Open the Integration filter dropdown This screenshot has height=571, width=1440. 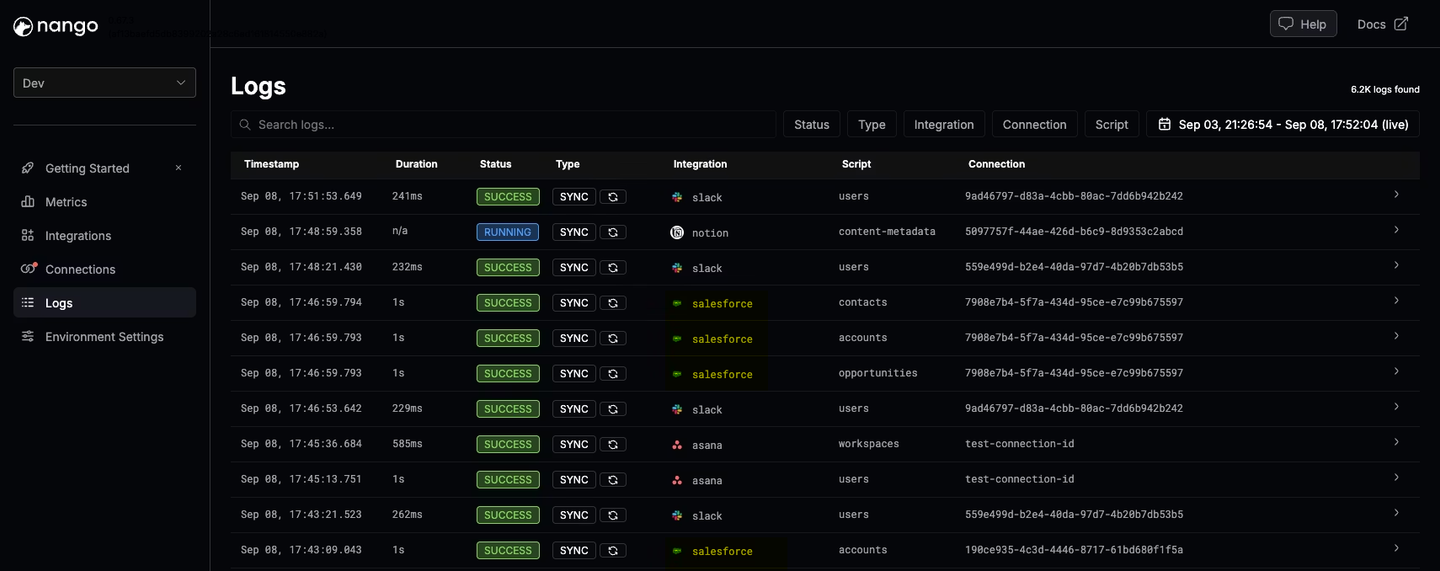944,124
